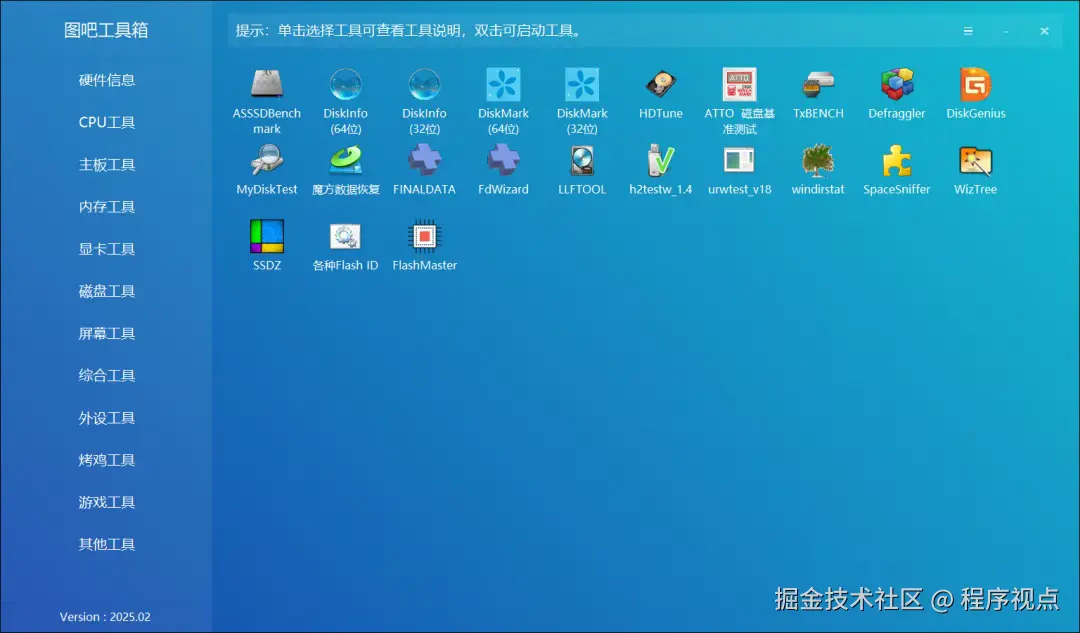
Task: Open the windirstat directory statistics tool
Action: pos(818,167)
